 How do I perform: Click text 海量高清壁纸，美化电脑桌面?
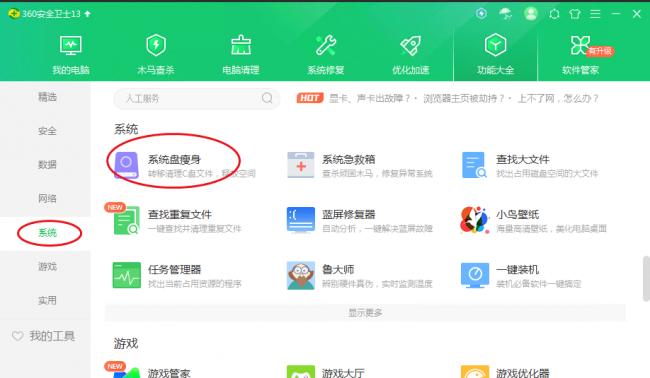point(551,229)
